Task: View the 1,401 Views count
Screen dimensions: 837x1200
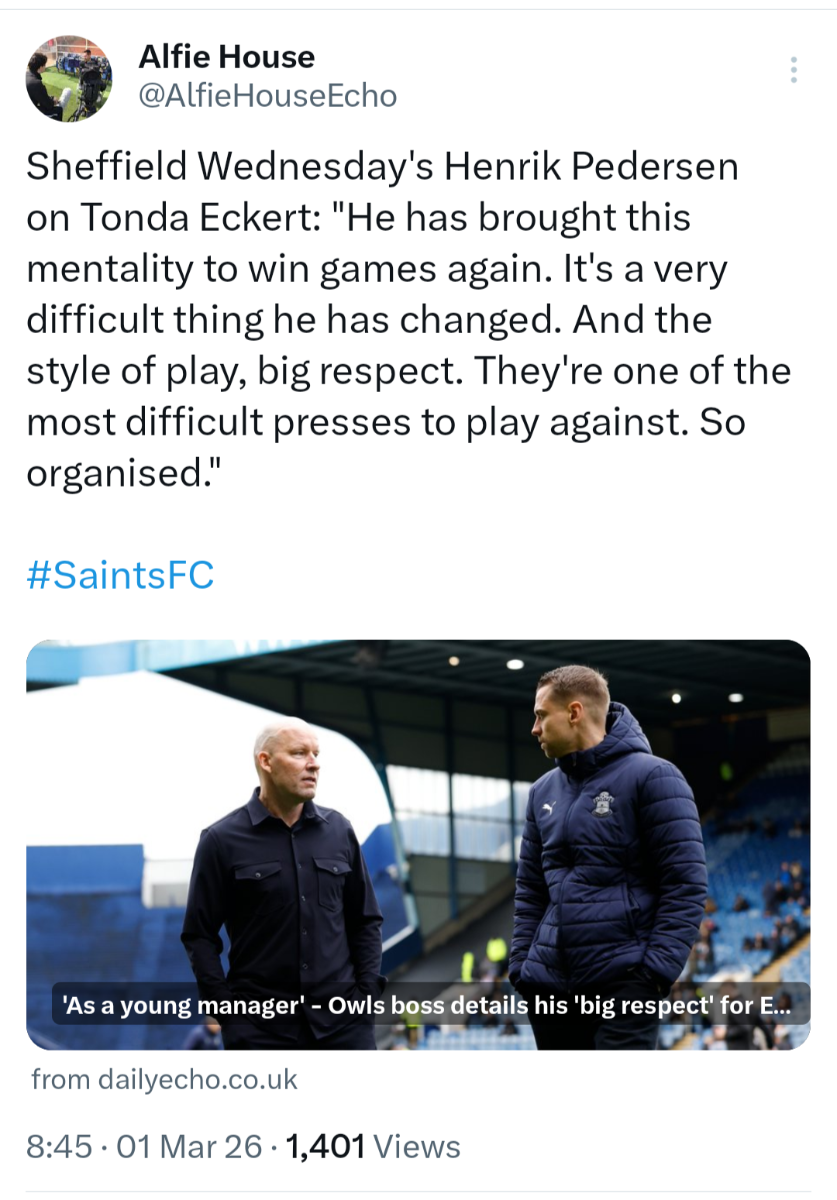Action: [373, 1146]
